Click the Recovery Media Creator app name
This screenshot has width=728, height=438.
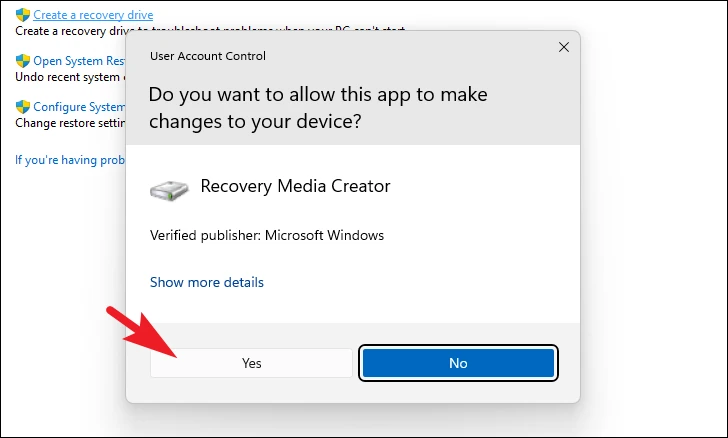click(x=295, y=186)
